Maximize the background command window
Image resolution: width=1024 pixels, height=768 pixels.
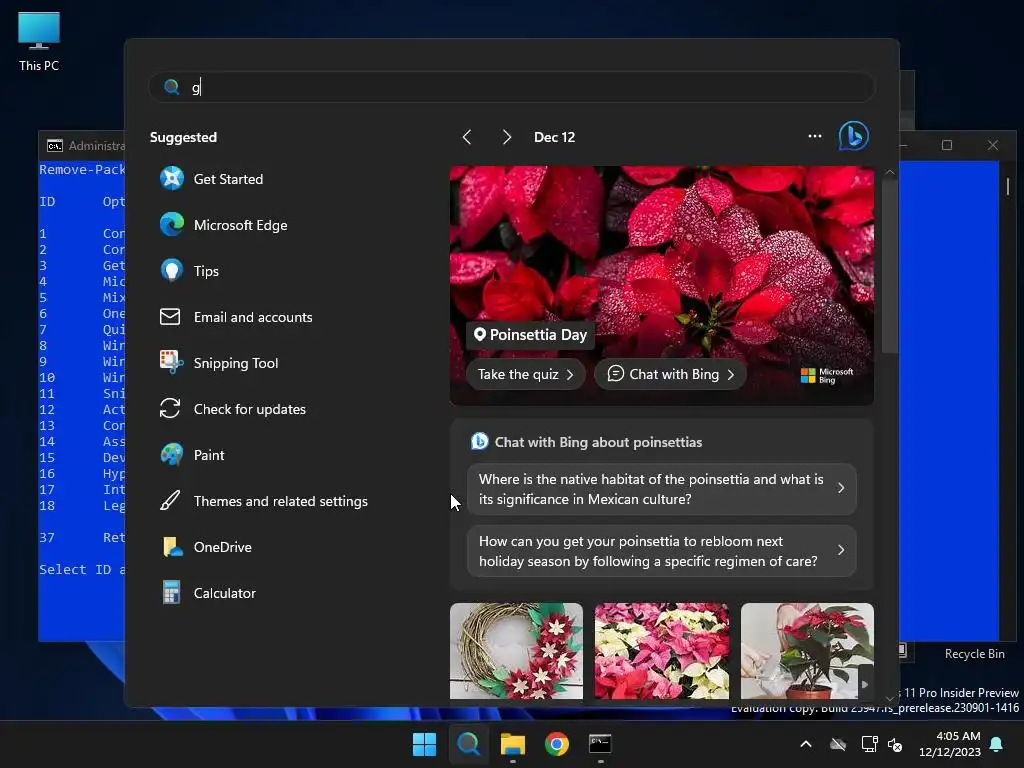click(947, 145)
